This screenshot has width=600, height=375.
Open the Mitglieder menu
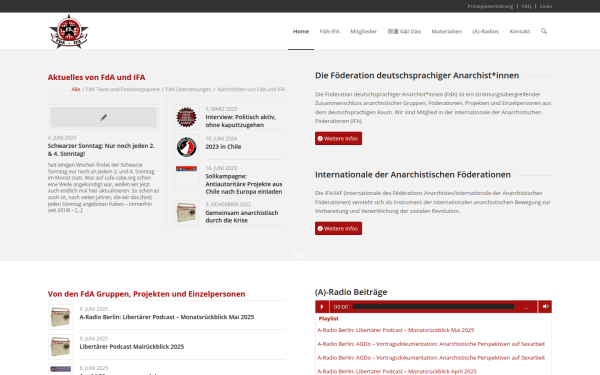[364, 31]
